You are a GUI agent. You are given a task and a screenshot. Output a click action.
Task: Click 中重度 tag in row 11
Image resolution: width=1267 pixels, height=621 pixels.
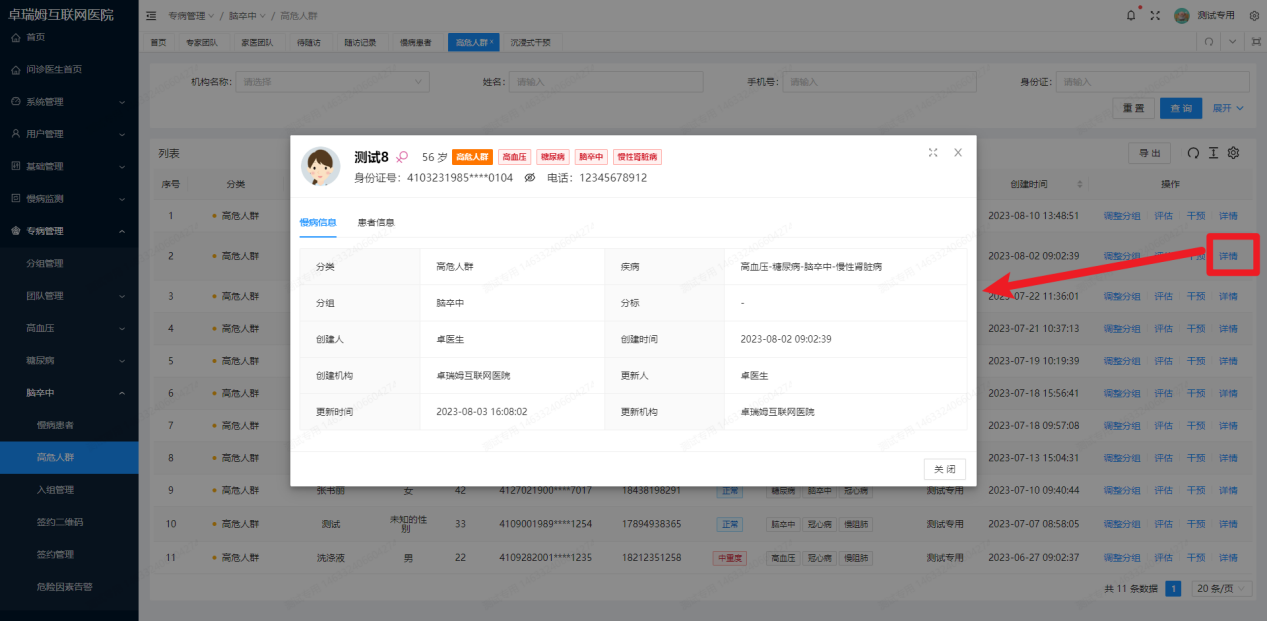728,557
